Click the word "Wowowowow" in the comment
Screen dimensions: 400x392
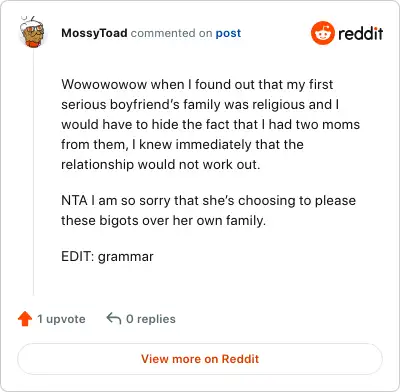coord(104,84)
